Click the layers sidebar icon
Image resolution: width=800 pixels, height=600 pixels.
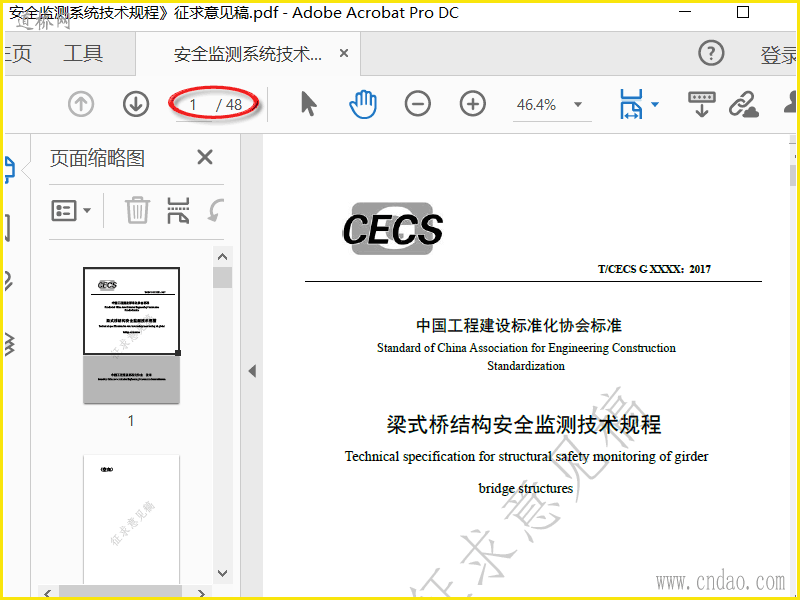click(x=9, y=344)
